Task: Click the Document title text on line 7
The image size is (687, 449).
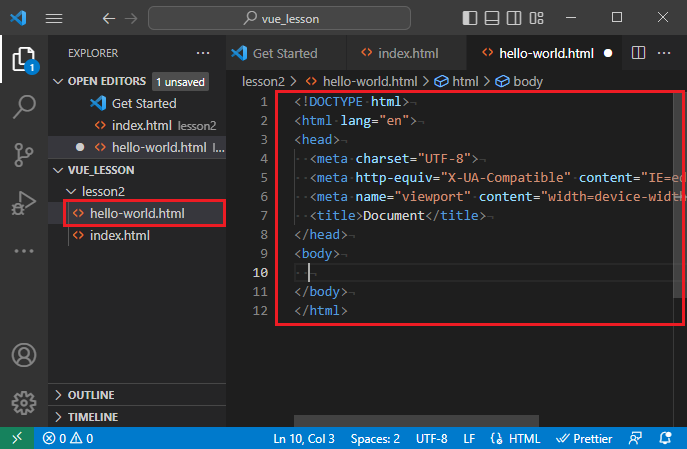Action: (x=393, y=216)
